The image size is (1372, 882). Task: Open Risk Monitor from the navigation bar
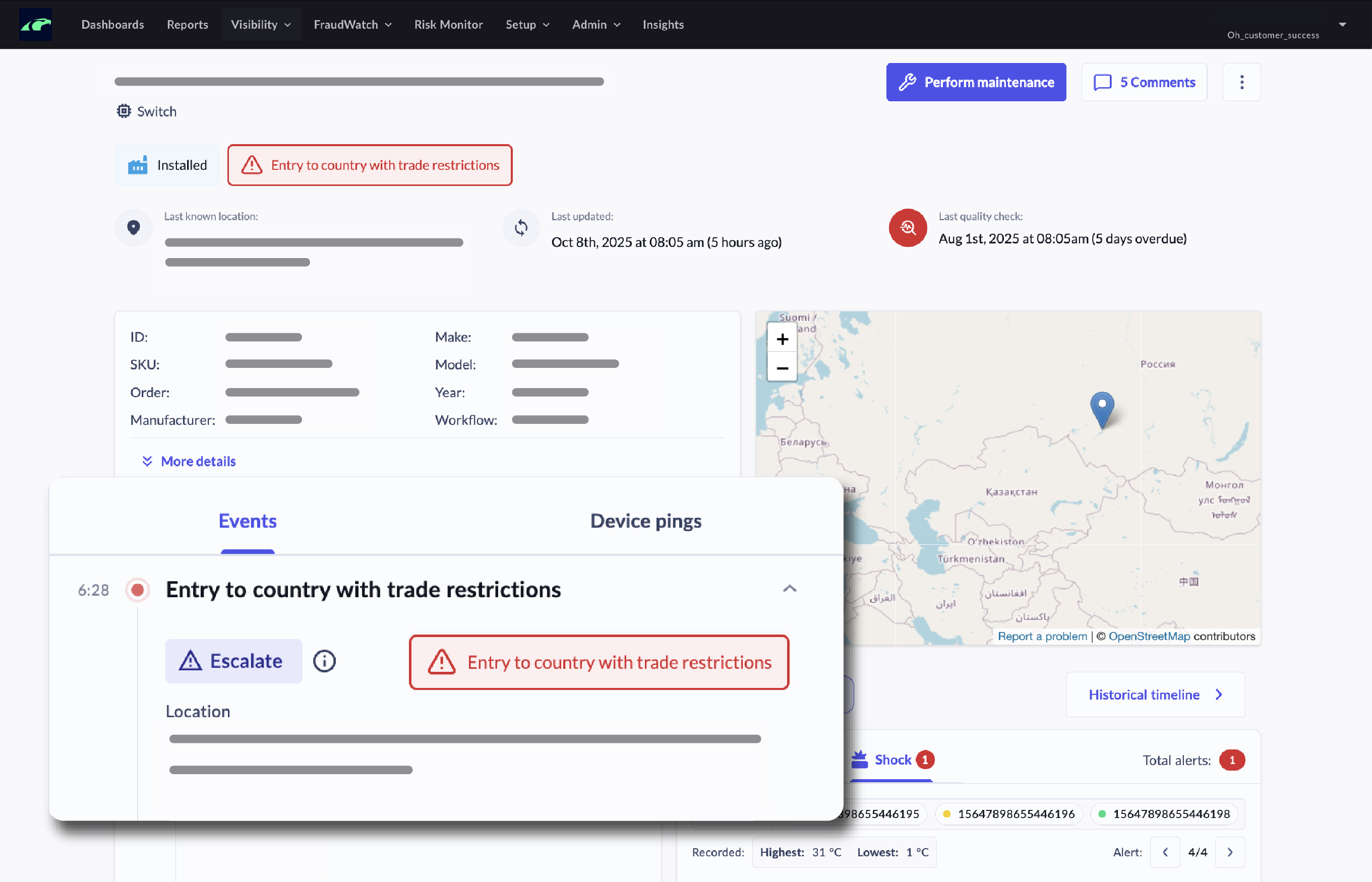point(449,24)
